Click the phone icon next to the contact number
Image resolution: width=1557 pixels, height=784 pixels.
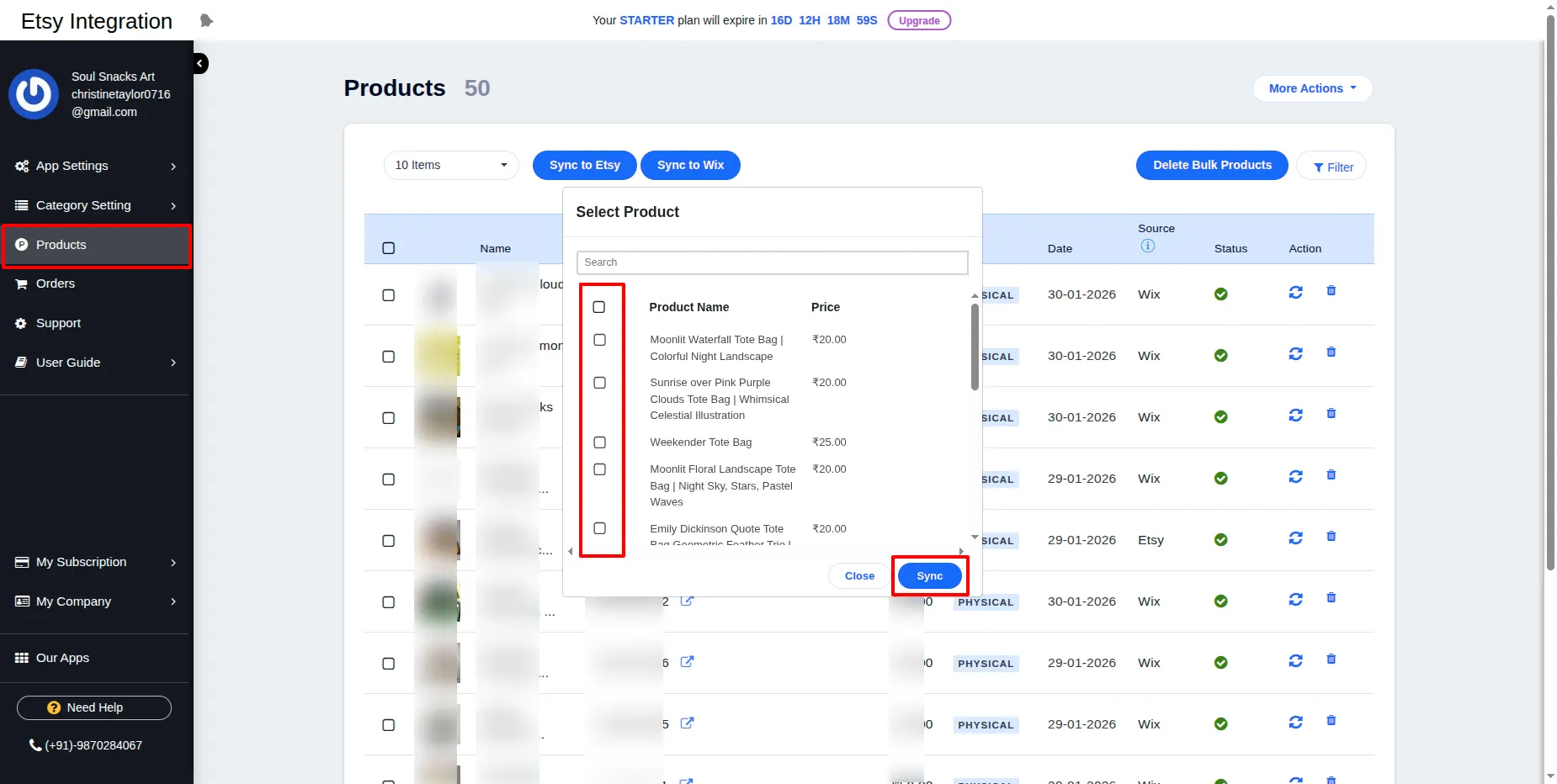(35, 745)
